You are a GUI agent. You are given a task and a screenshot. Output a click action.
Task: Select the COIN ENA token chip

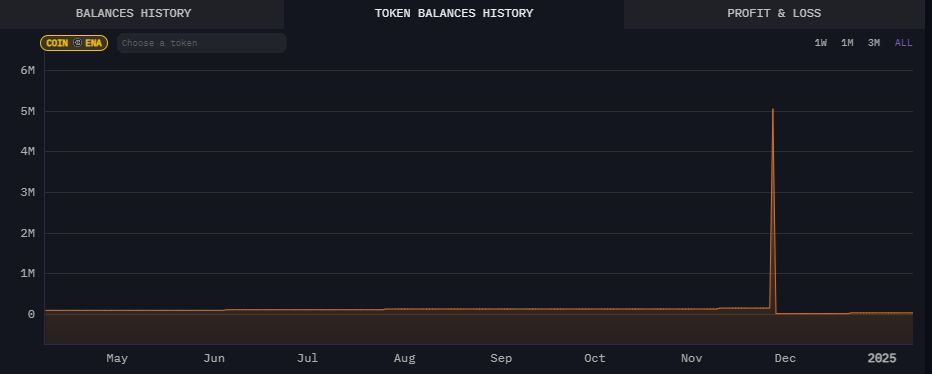74,43
